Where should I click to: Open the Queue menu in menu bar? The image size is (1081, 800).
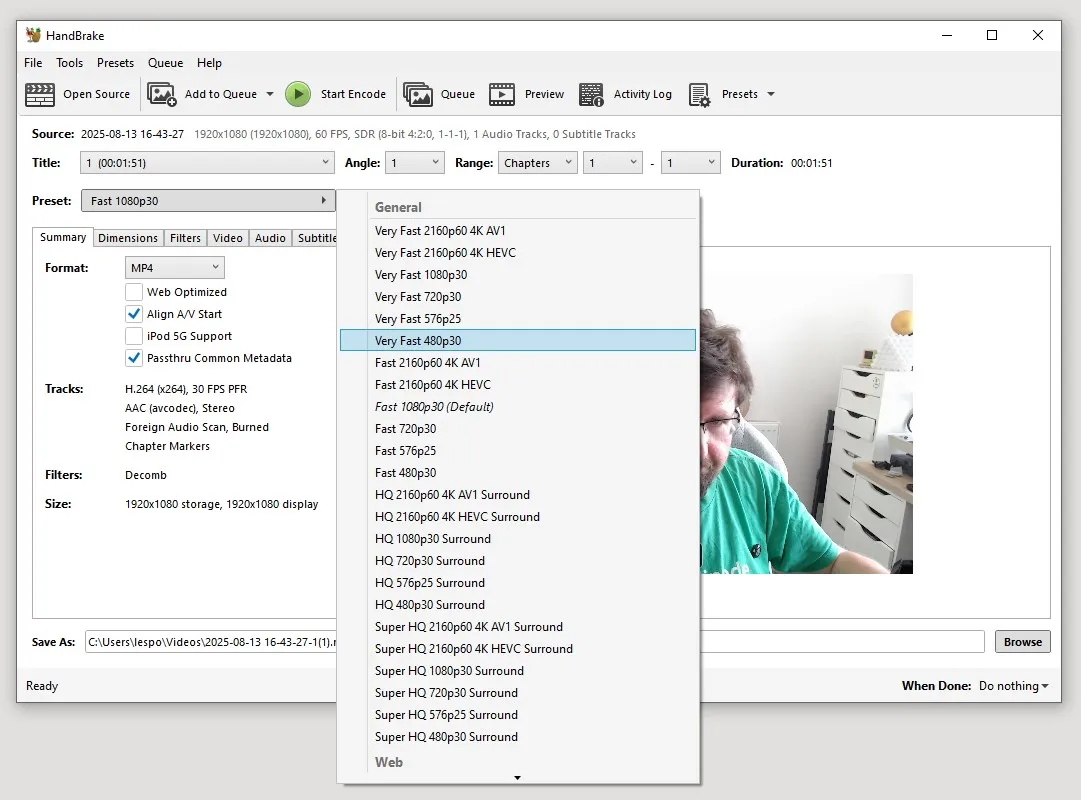[x=165, y=63]
